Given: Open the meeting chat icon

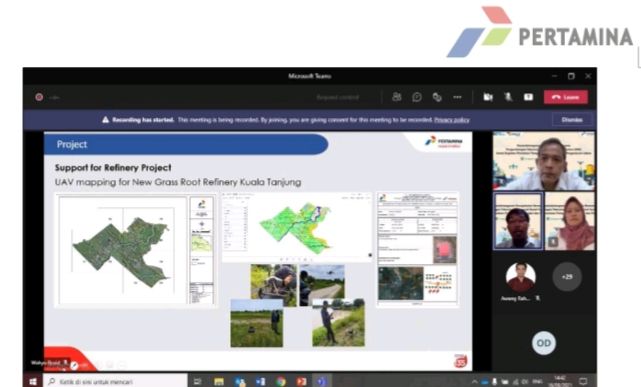Looking at the screenshot, I should [x=417, y=97].
